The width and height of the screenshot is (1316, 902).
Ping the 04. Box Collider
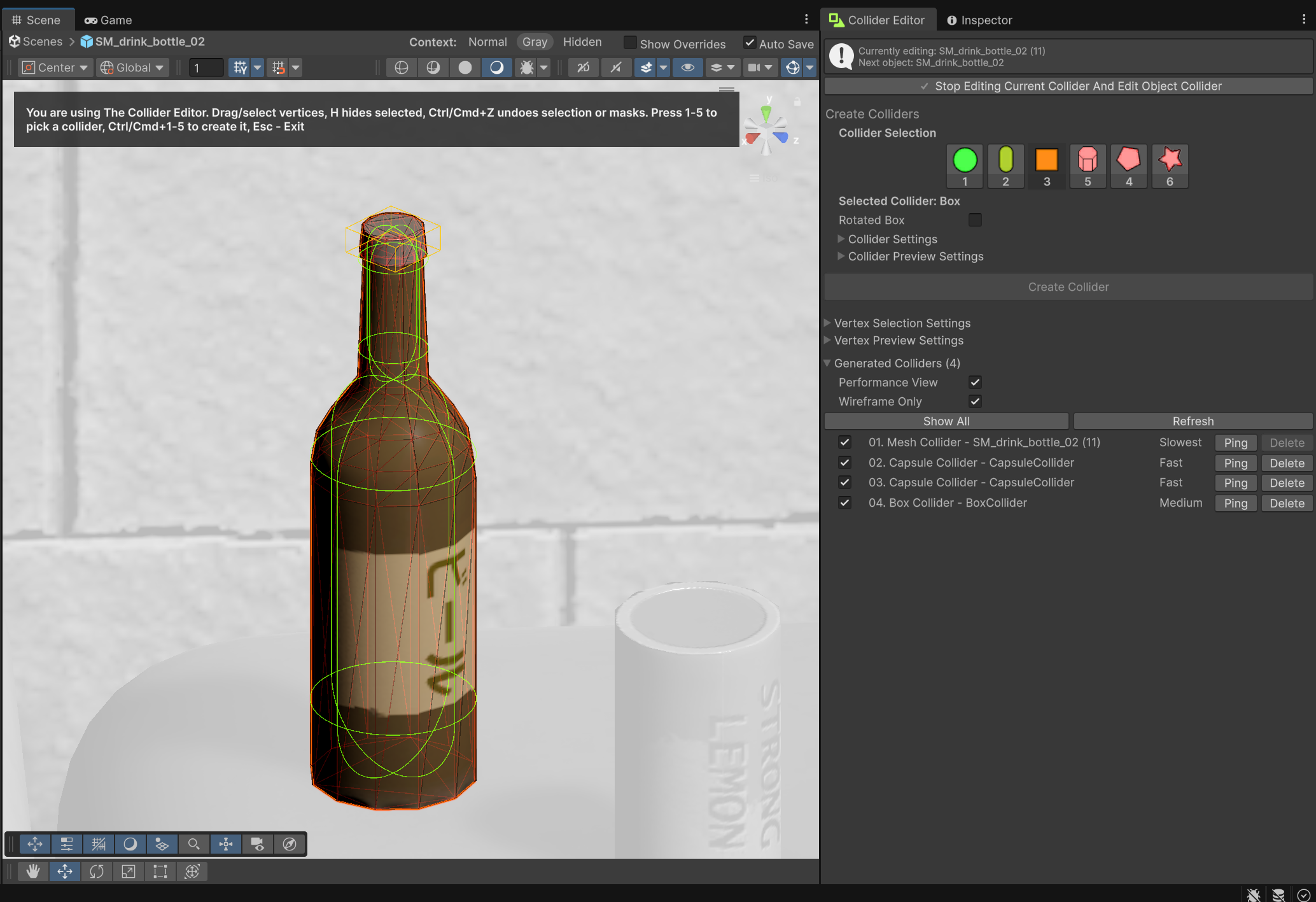click(1236, 504)
